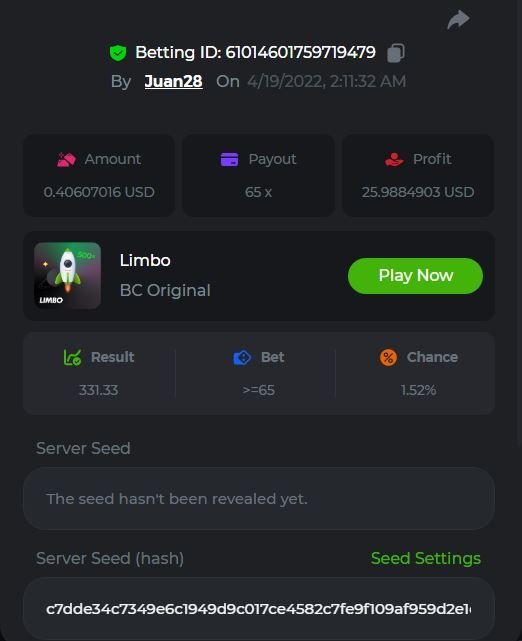Click the green verified shield icon
This screenshot has height=641, width=522.
point(118,53)
